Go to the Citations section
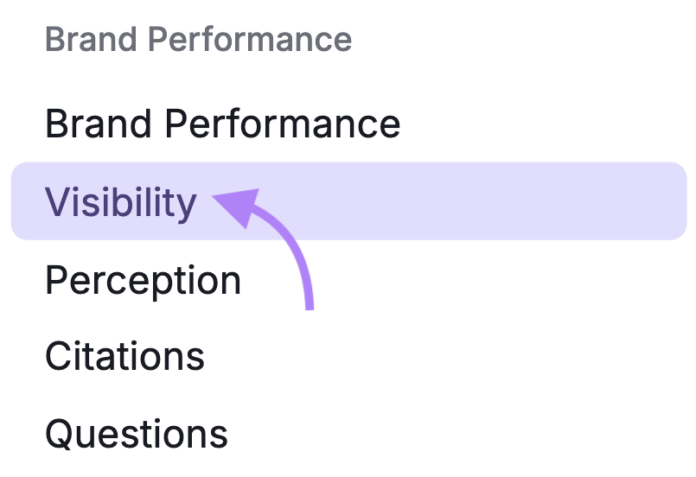The image size is (696, 477). pos(124,356)
